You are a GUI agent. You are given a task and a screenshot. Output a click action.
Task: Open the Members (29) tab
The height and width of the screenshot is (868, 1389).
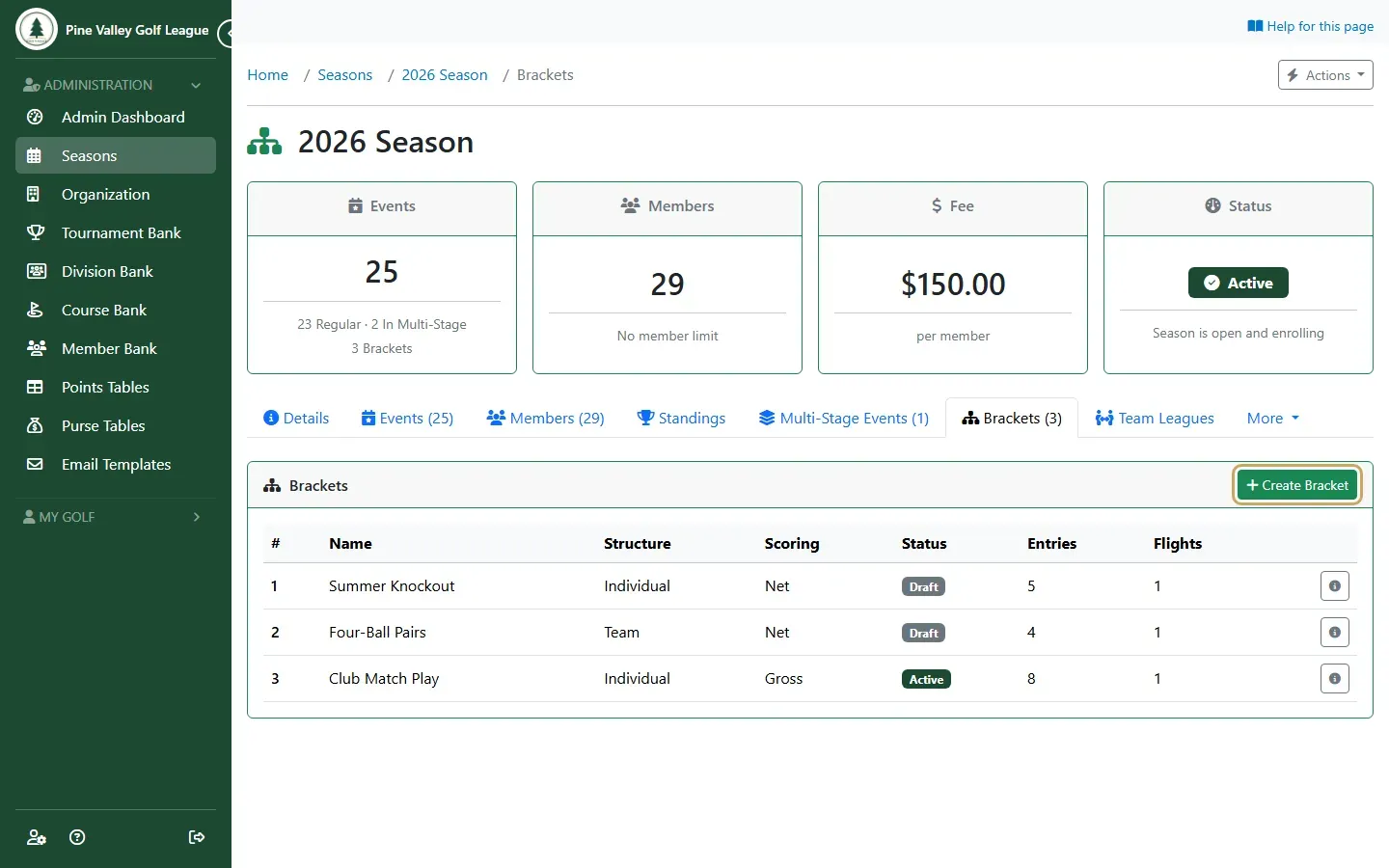click(x=546, y=418)
